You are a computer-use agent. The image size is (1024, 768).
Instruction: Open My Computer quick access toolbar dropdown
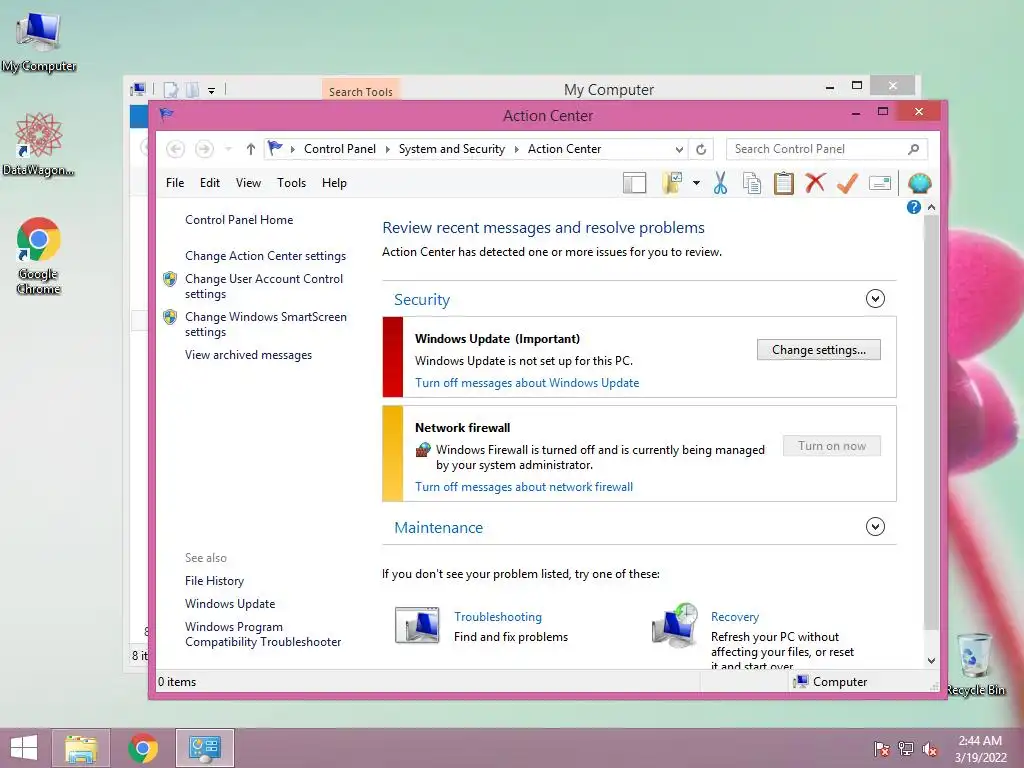click(212, 91)
